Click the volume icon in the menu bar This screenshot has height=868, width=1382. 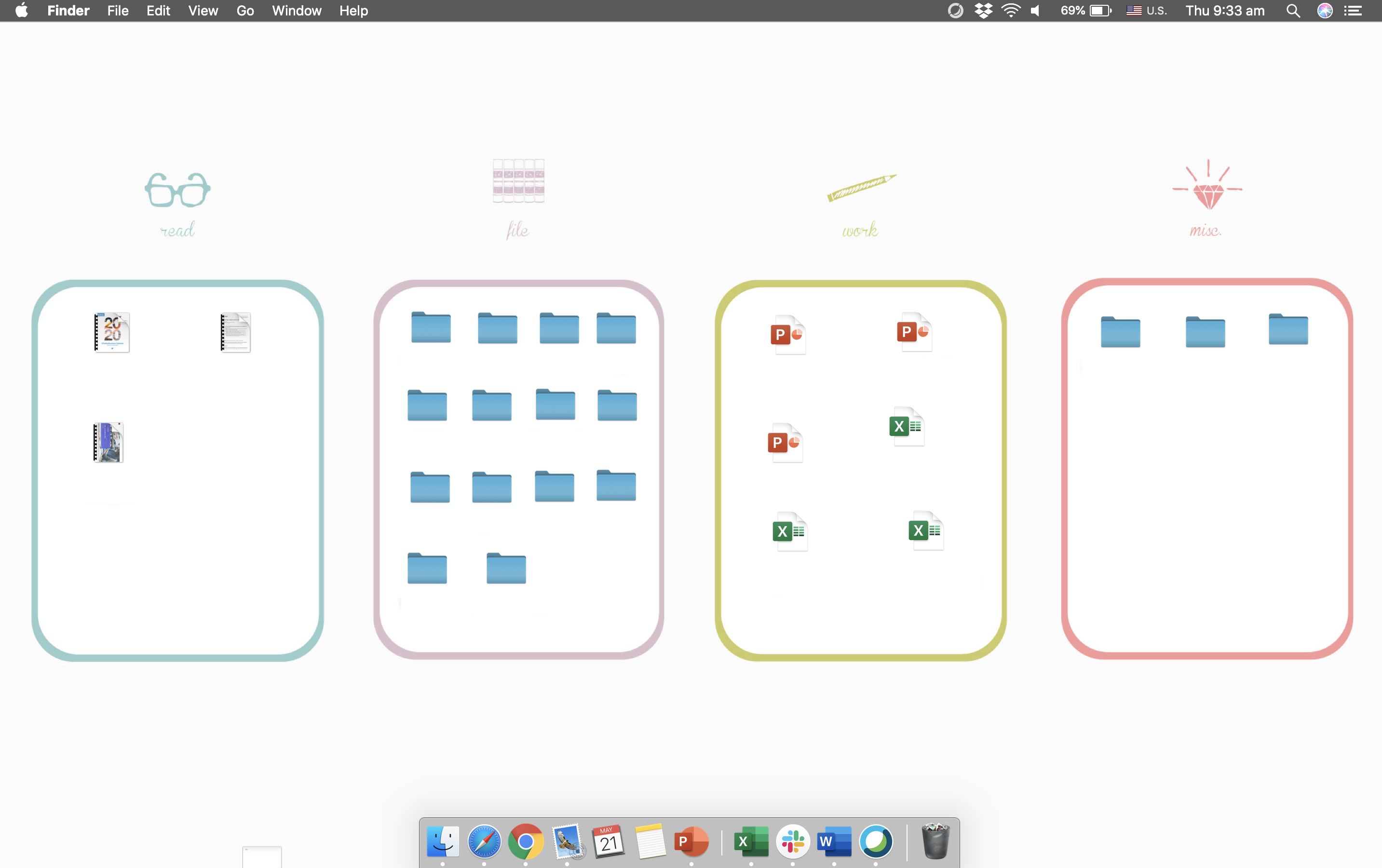[x=1036, y=11]
